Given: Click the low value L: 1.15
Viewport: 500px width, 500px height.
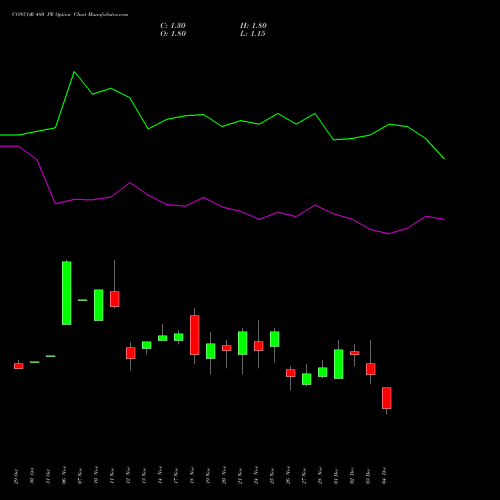Looking at the screenshot, I should point(253,34).
